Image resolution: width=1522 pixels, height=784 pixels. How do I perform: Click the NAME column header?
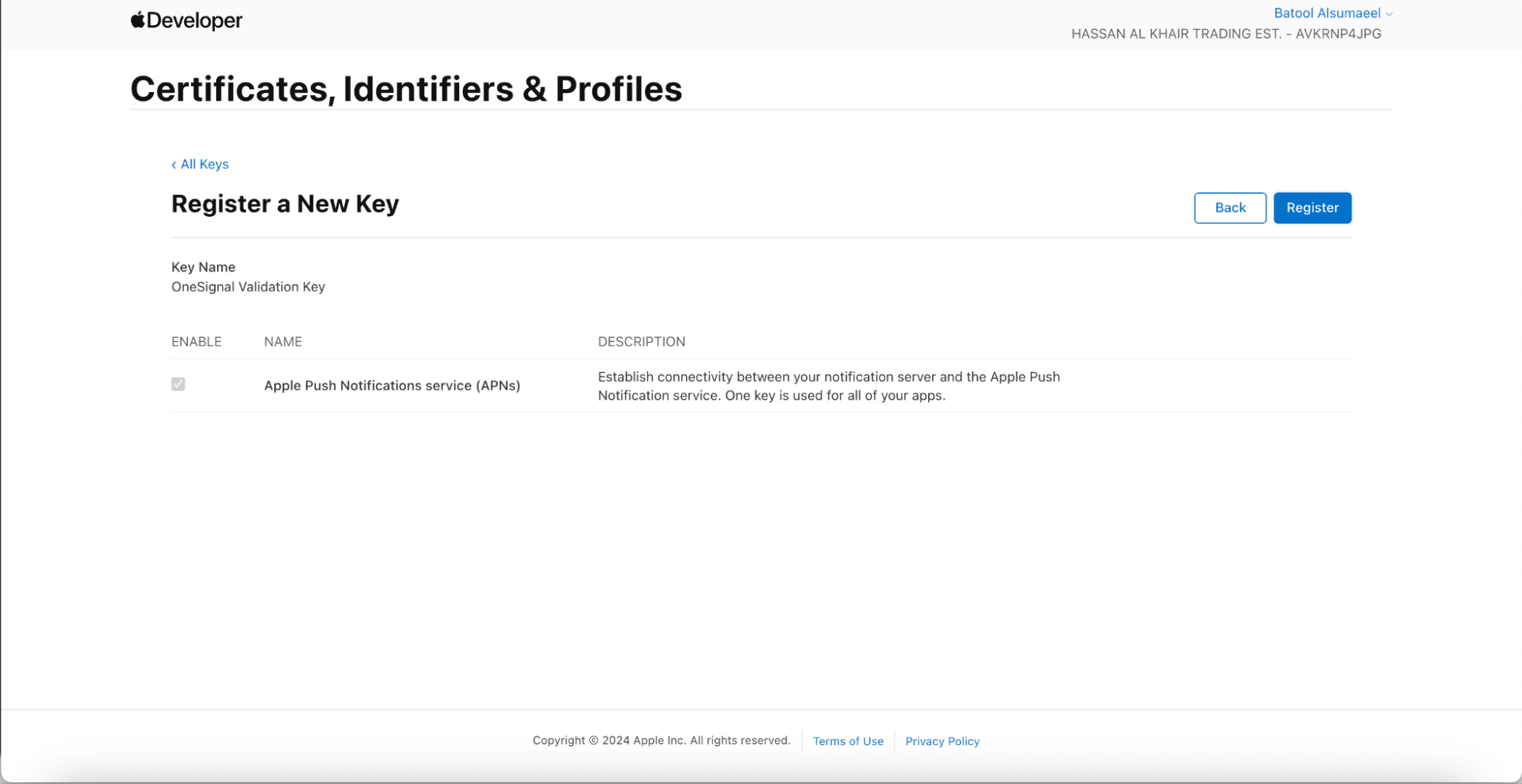pos(283,342)
